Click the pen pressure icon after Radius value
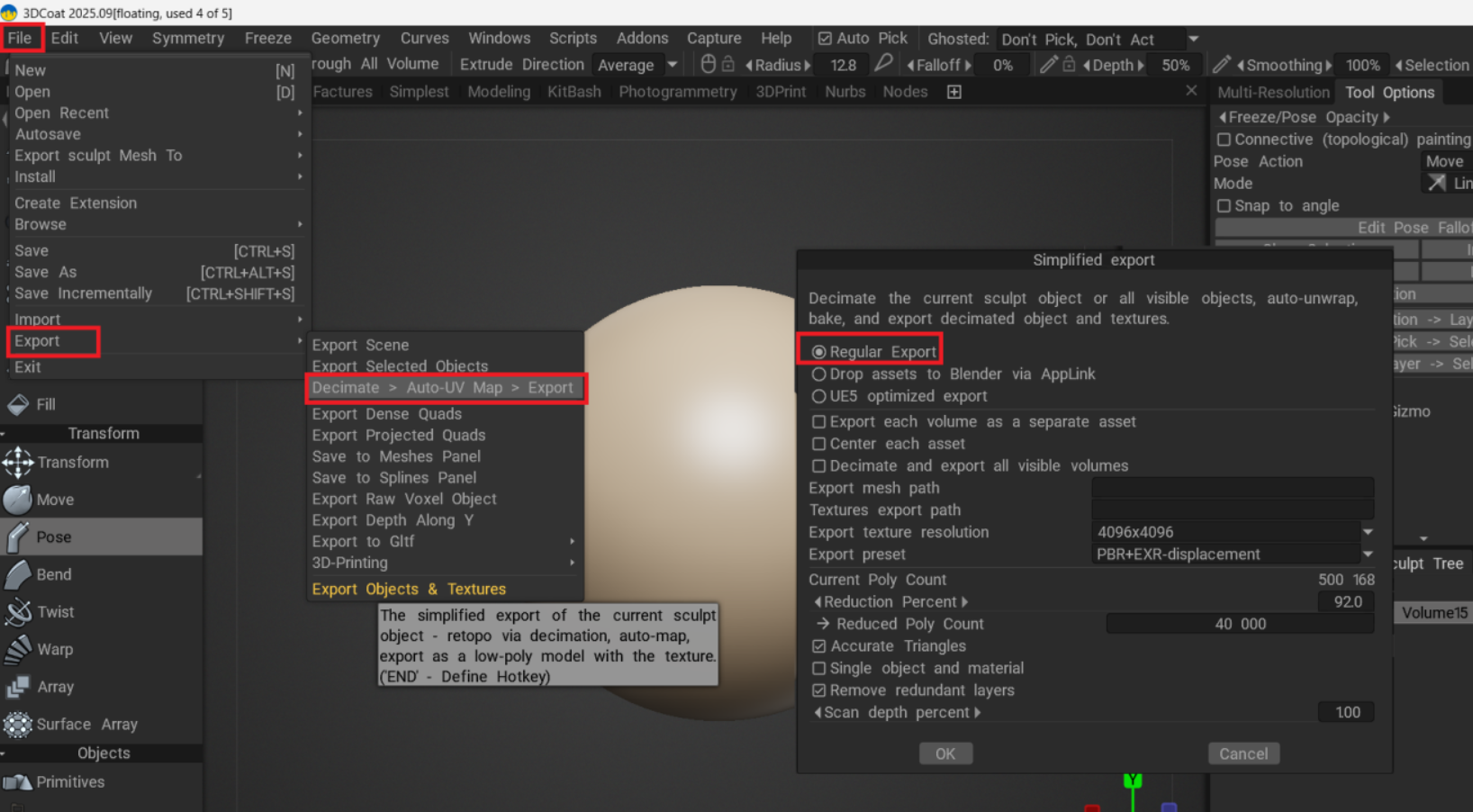The width and height of the screenshot is (1473, 812). click(883, 63)
